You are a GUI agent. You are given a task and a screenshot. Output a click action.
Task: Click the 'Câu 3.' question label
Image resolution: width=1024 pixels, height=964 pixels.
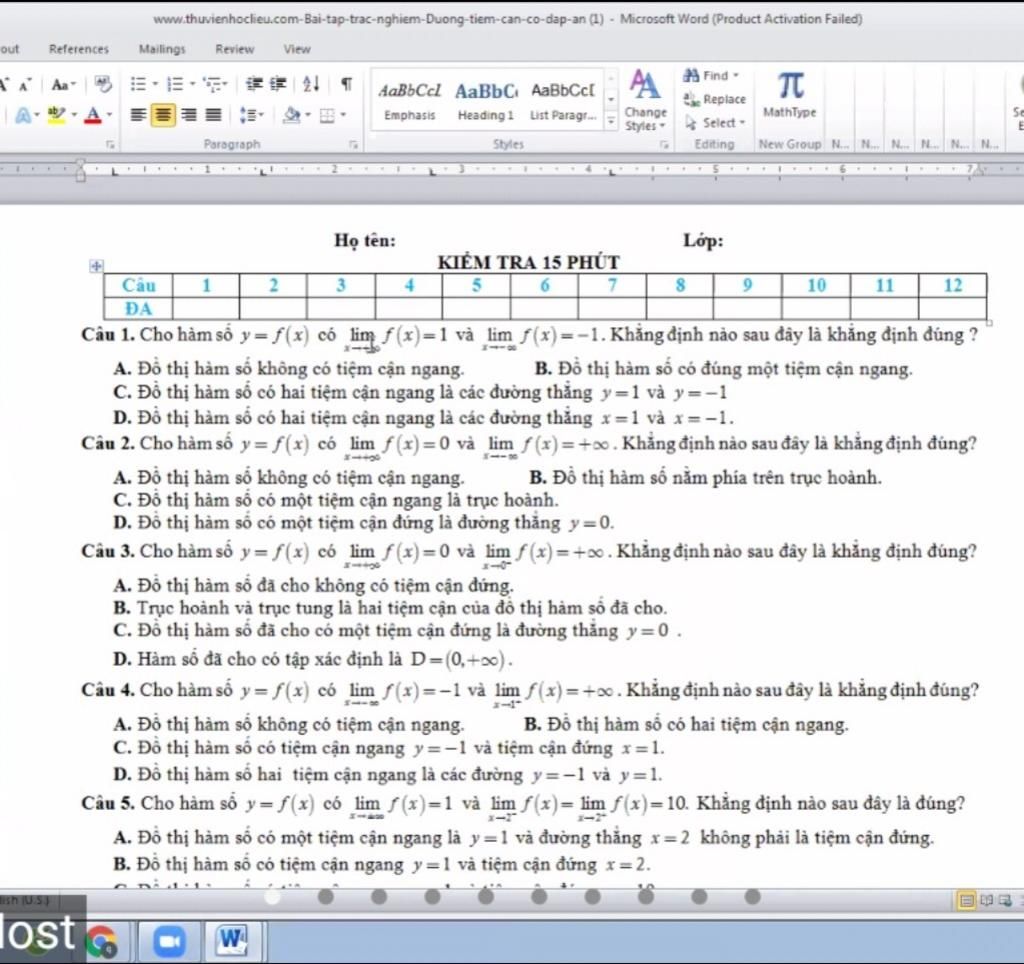click(x=108, y=551)
